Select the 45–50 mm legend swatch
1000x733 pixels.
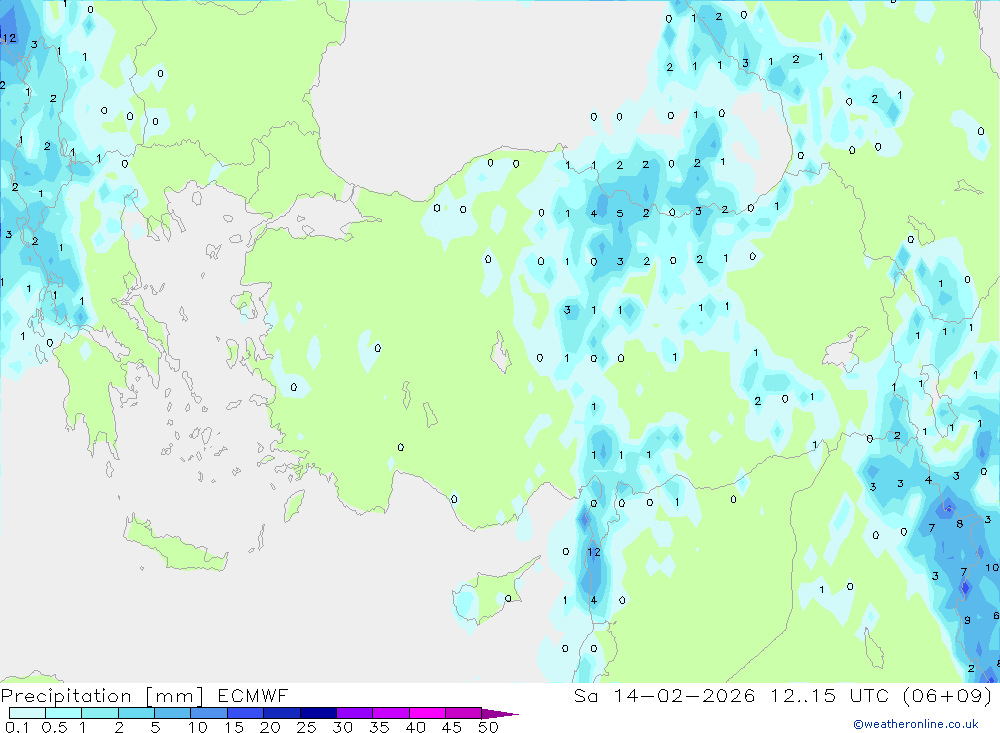tap(463, 713)
